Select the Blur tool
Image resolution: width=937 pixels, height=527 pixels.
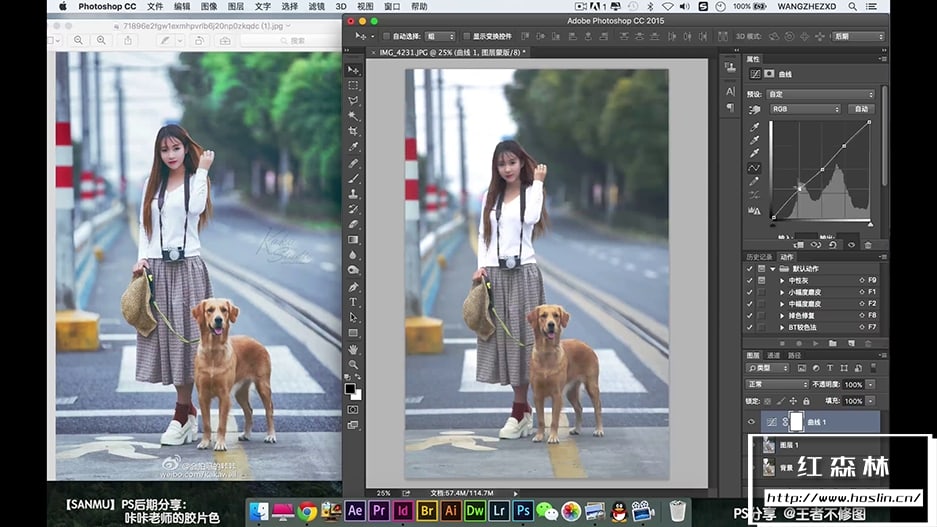pyautogui.click(x=353, y=255)
